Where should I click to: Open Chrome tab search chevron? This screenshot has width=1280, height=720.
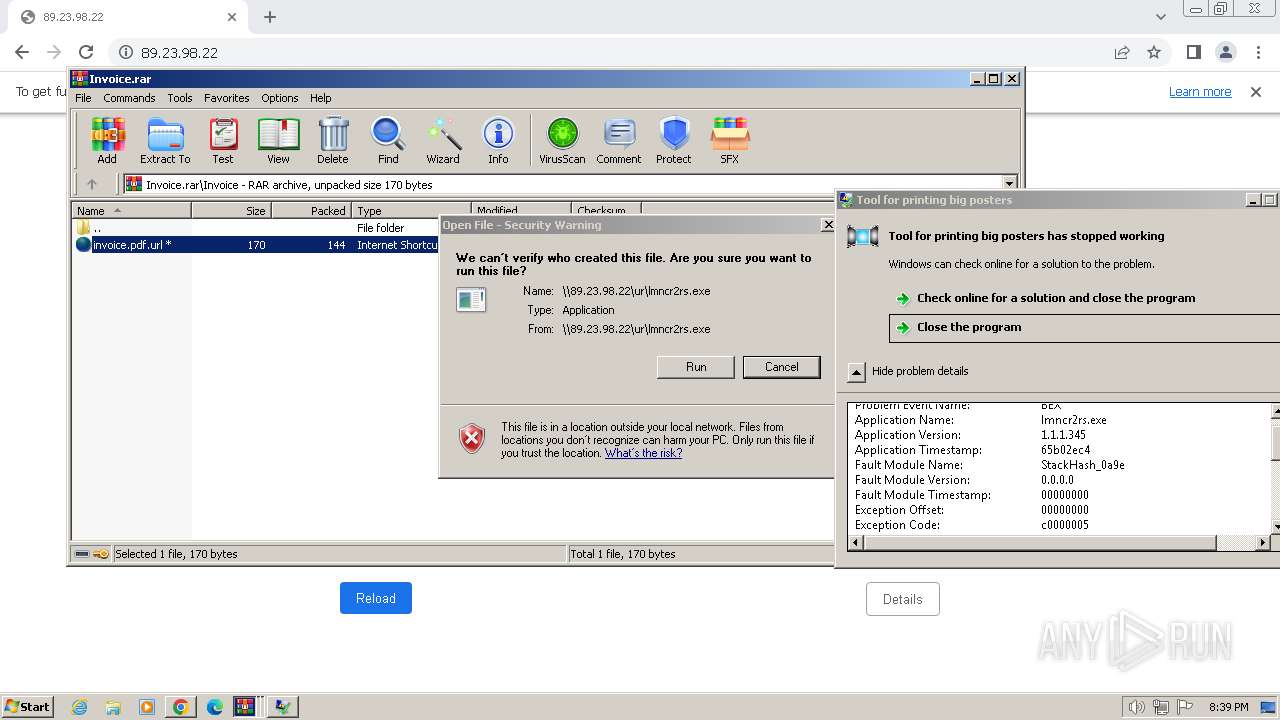coord(1160,17)
